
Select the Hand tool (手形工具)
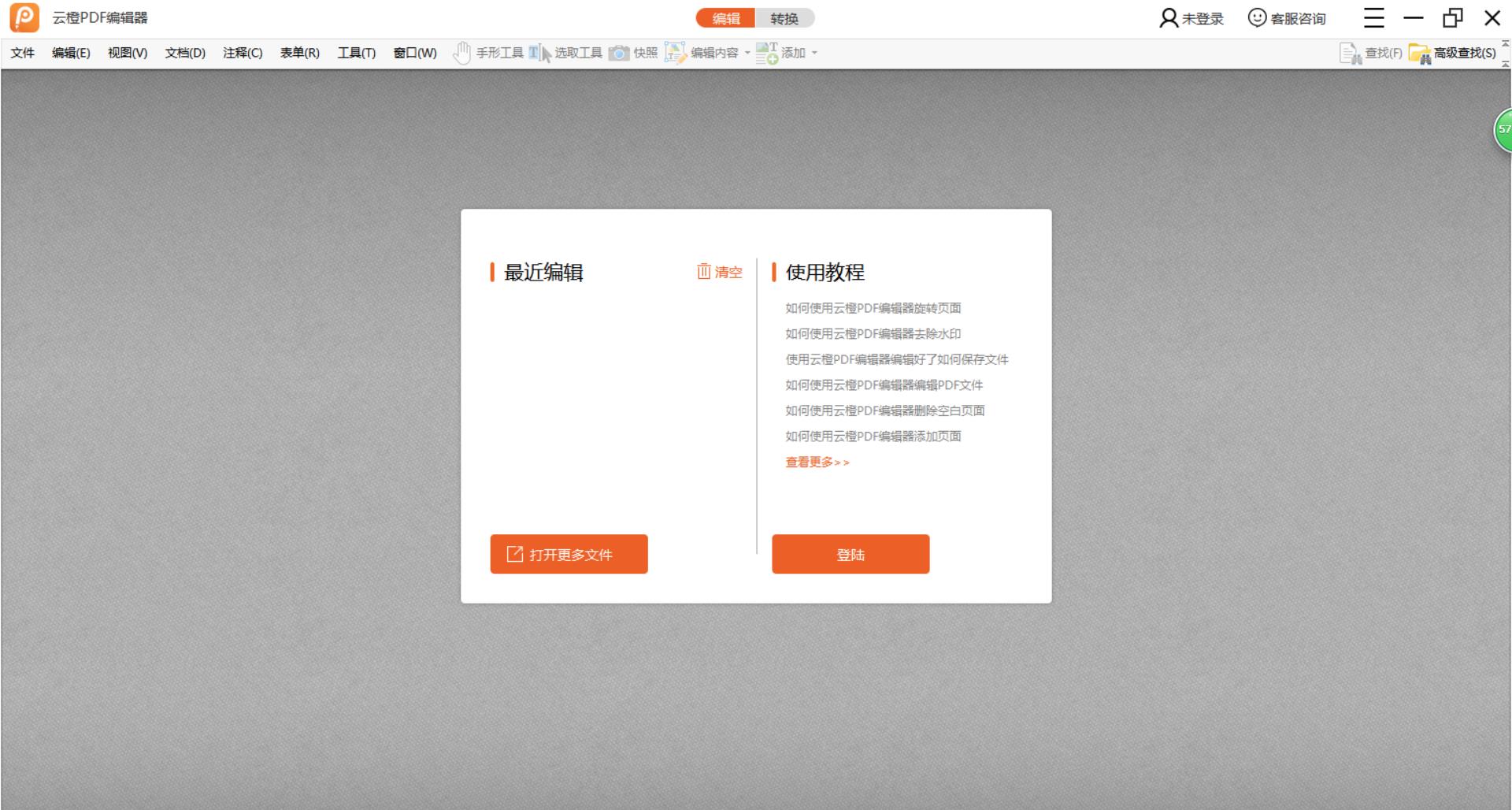tap(488, 53)
